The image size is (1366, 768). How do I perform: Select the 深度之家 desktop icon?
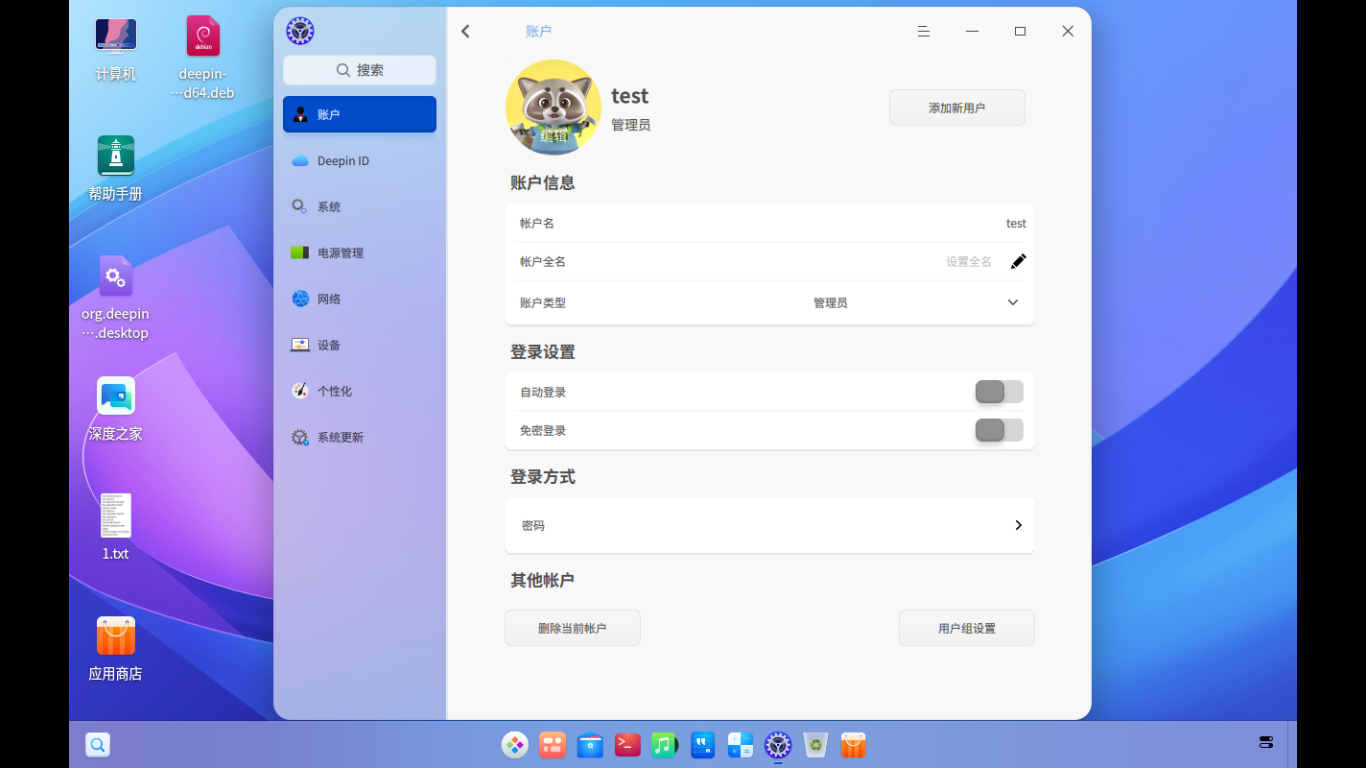[x=116, y=409]
